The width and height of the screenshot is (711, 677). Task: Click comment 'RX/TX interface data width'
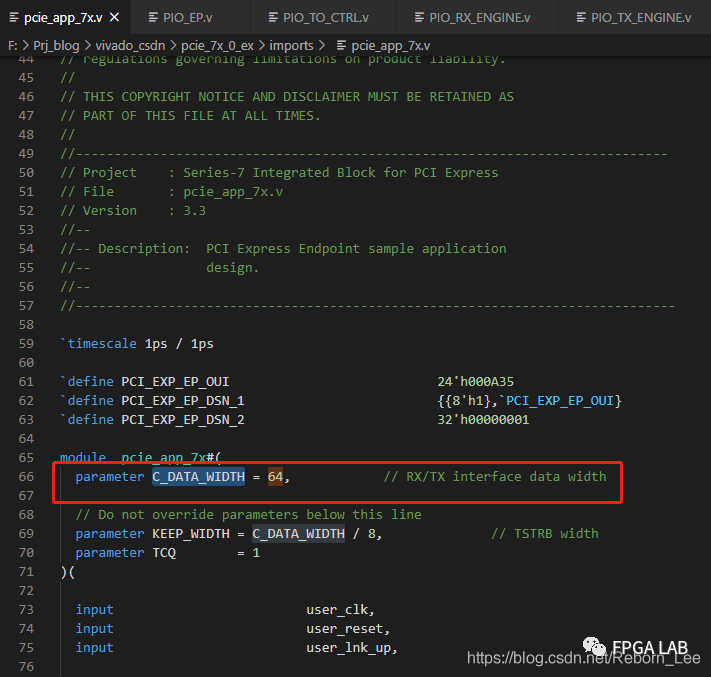coord(495,477)
